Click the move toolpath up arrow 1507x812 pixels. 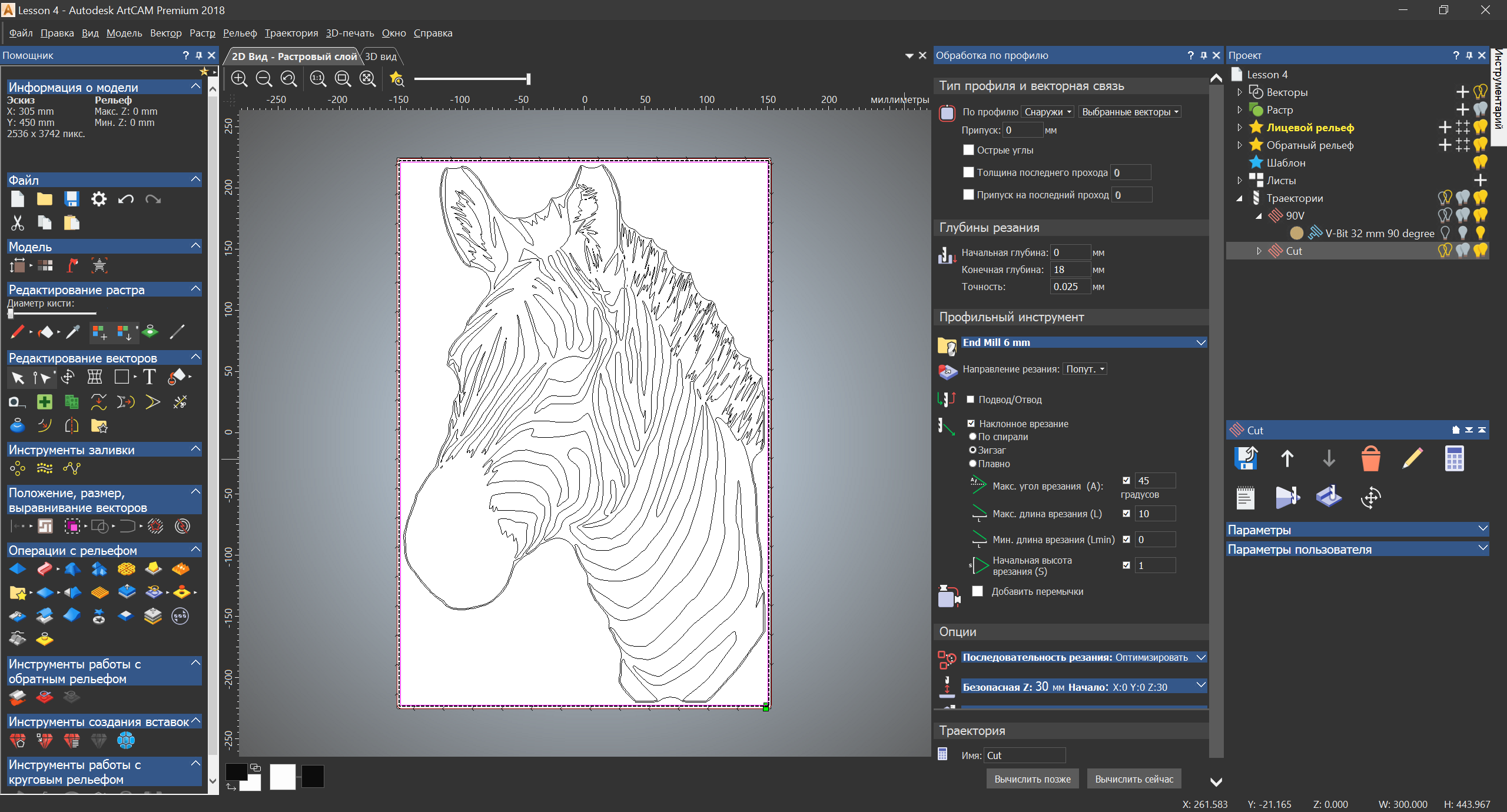[1287, 459]
